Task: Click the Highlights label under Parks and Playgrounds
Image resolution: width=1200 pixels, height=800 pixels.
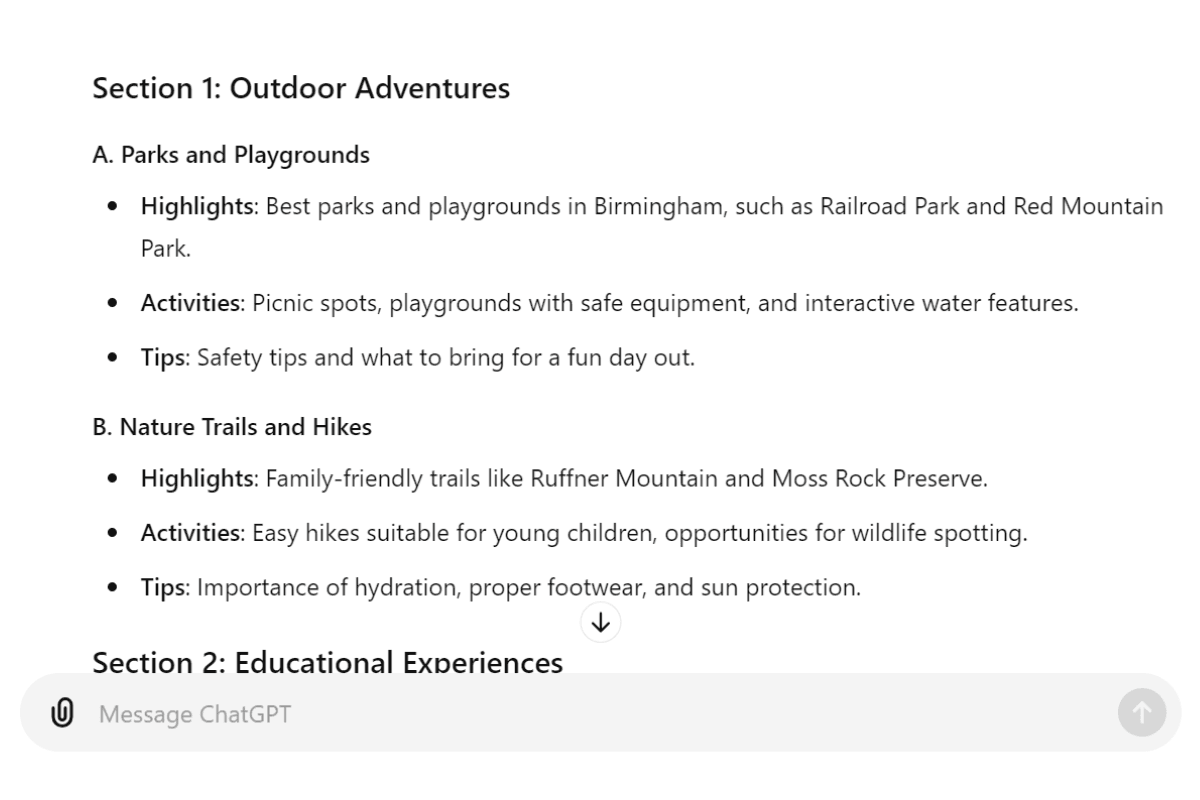Action: pyautogui.click(x=197, y=207)
